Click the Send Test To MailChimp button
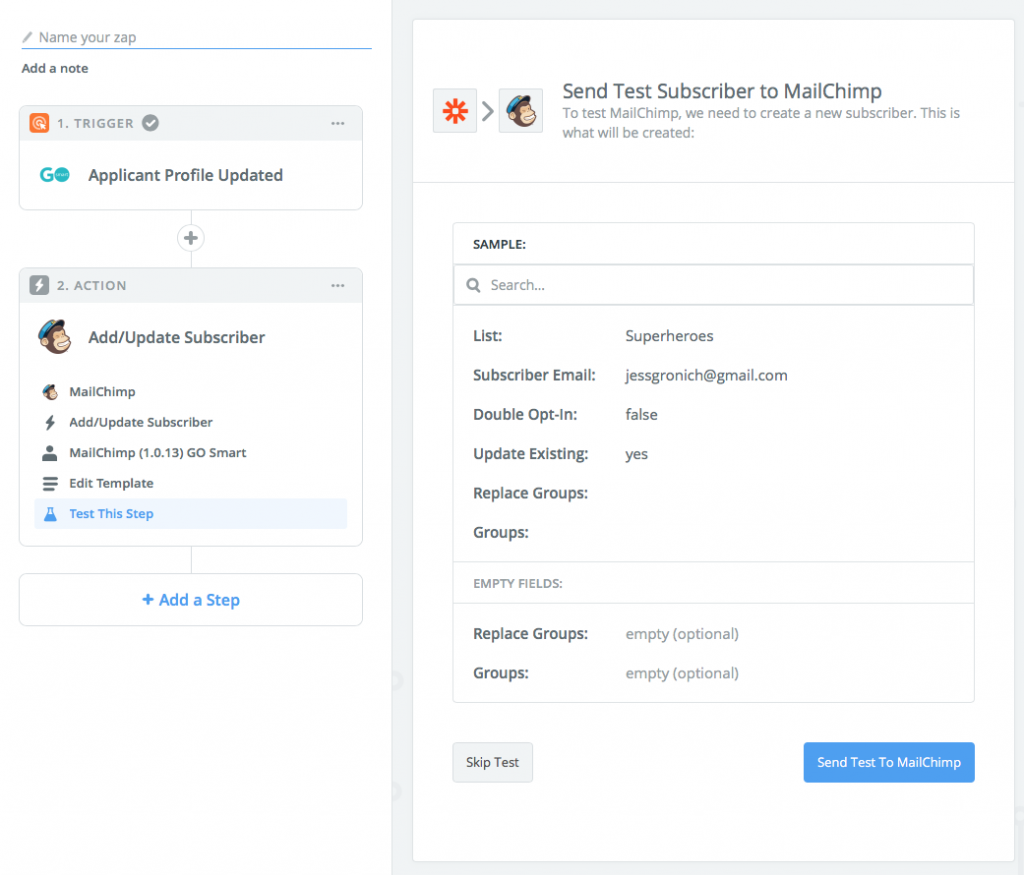Screen dimensions: 1024x875 tap(888, 762)
